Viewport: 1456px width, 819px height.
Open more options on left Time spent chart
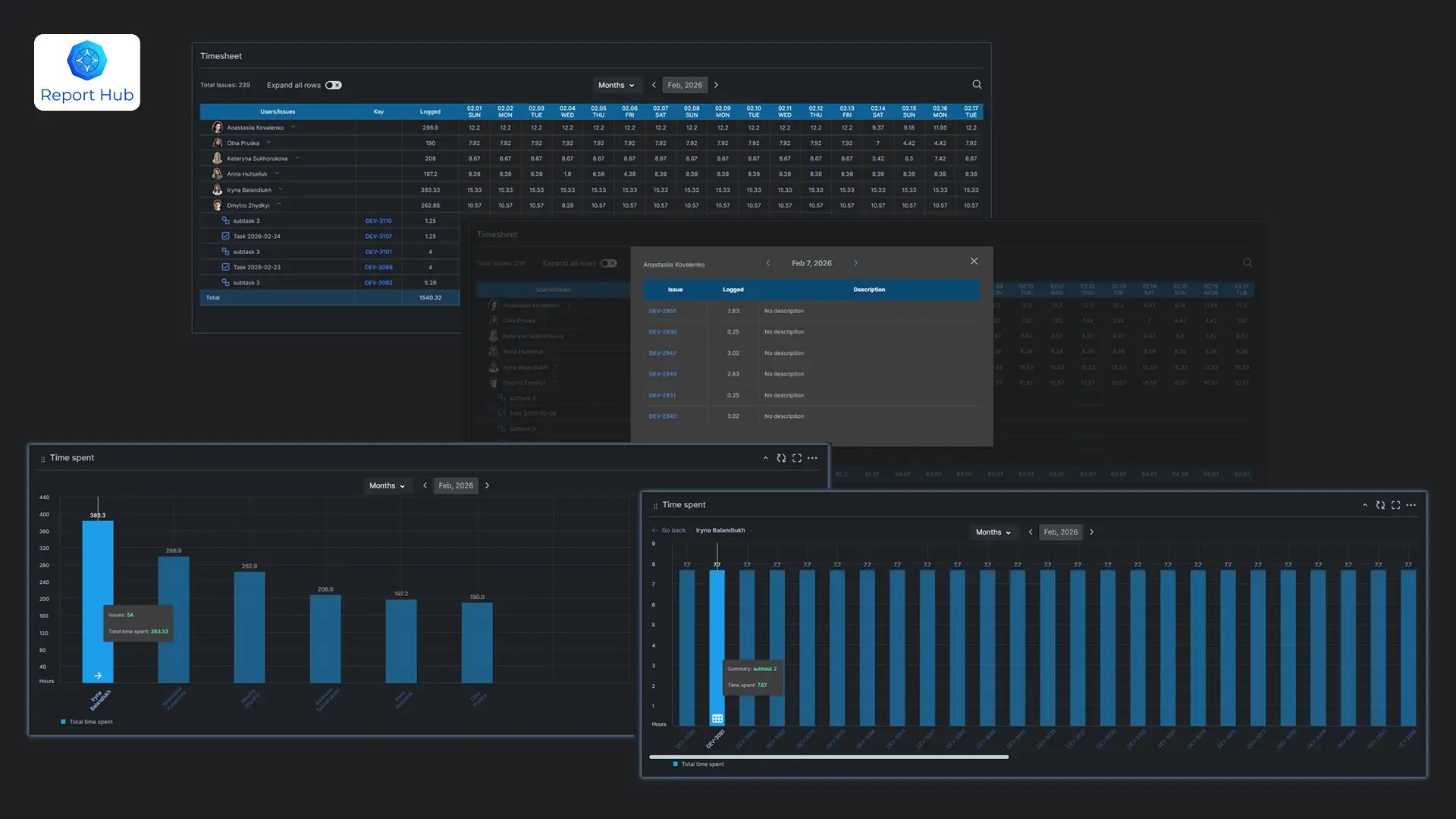pyautogui.click(x=812, y=458)
